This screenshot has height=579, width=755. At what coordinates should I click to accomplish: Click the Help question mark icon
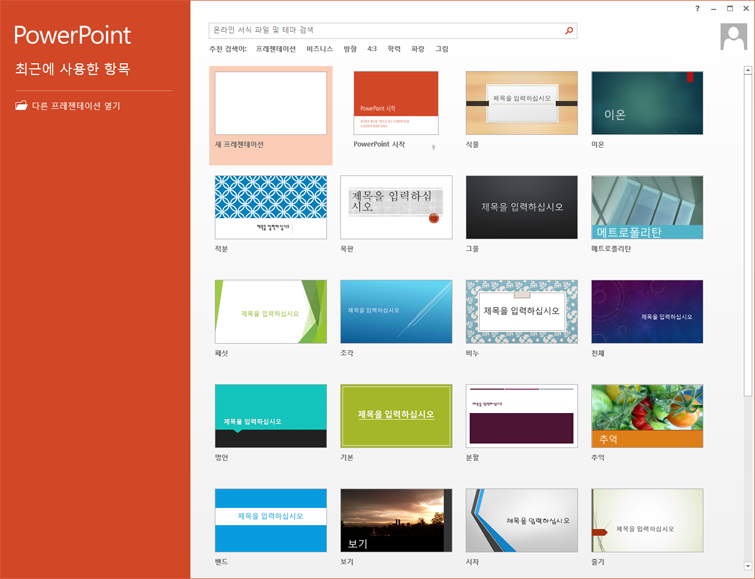697,9
